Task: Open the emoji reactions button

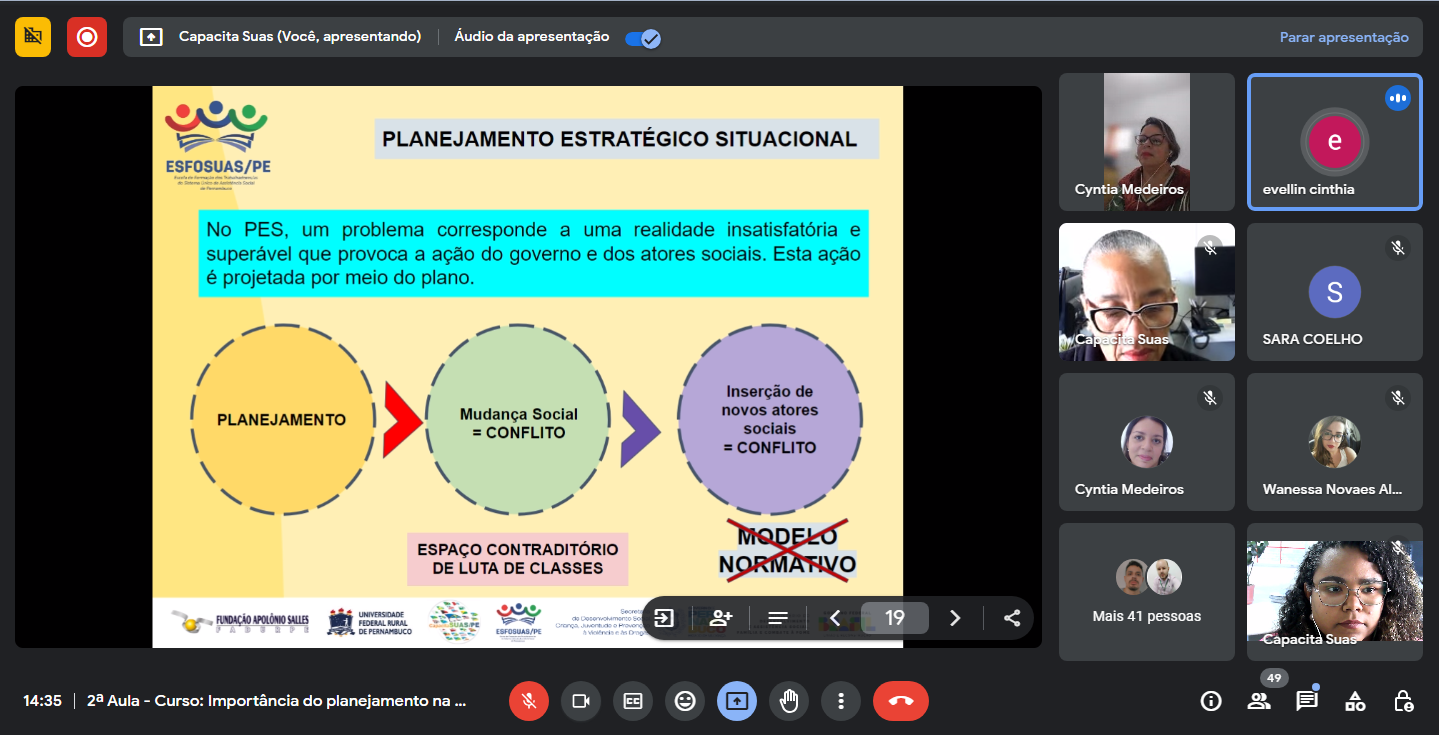Action: click(x=685, y=701)
